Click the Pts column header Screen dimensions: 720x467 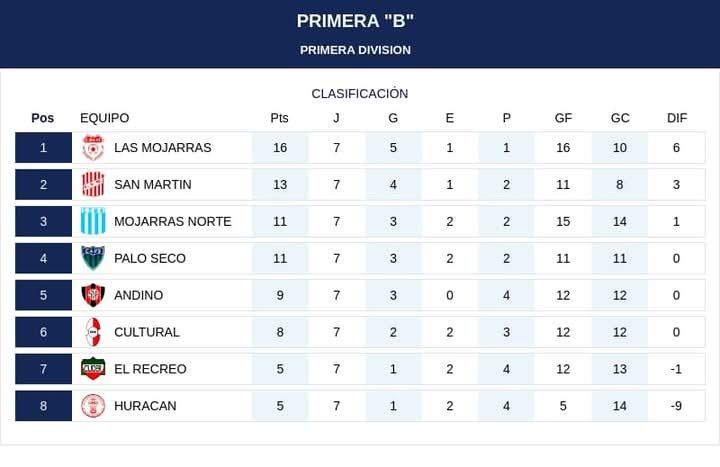point(279,118)
